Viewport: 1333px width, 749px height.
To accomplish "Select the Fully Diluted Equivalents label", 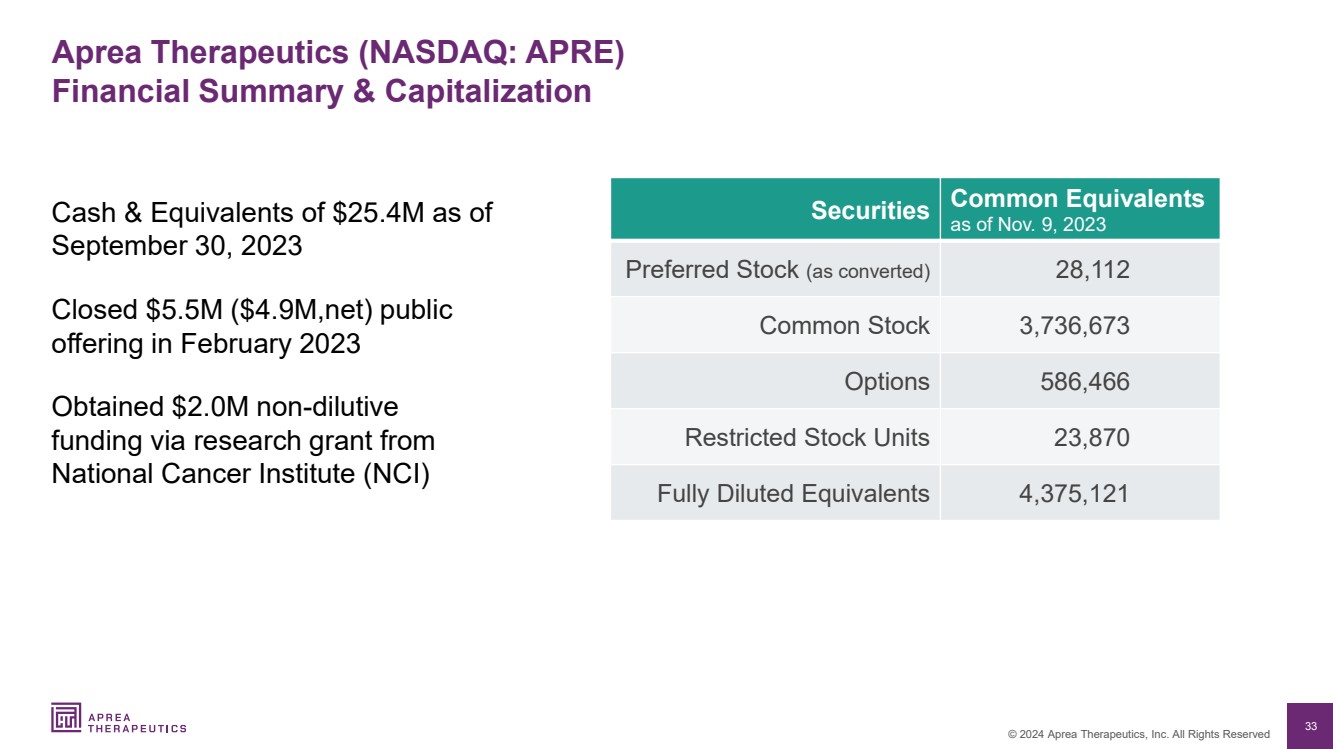I will [793, 494].
